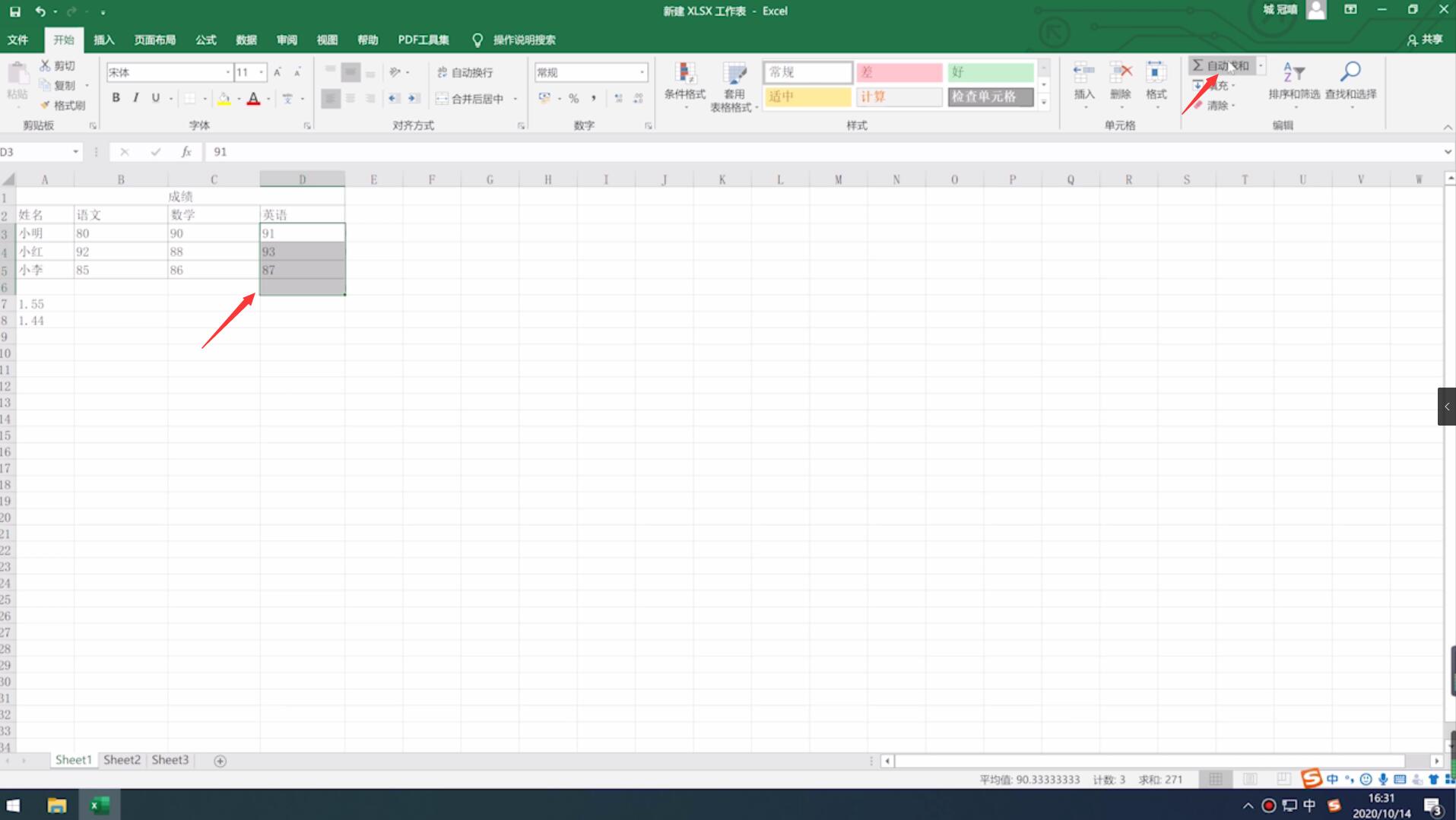The image size is (1456, 820).
Task: Click the red font color A icon
Action: click(x=254, y=98)
